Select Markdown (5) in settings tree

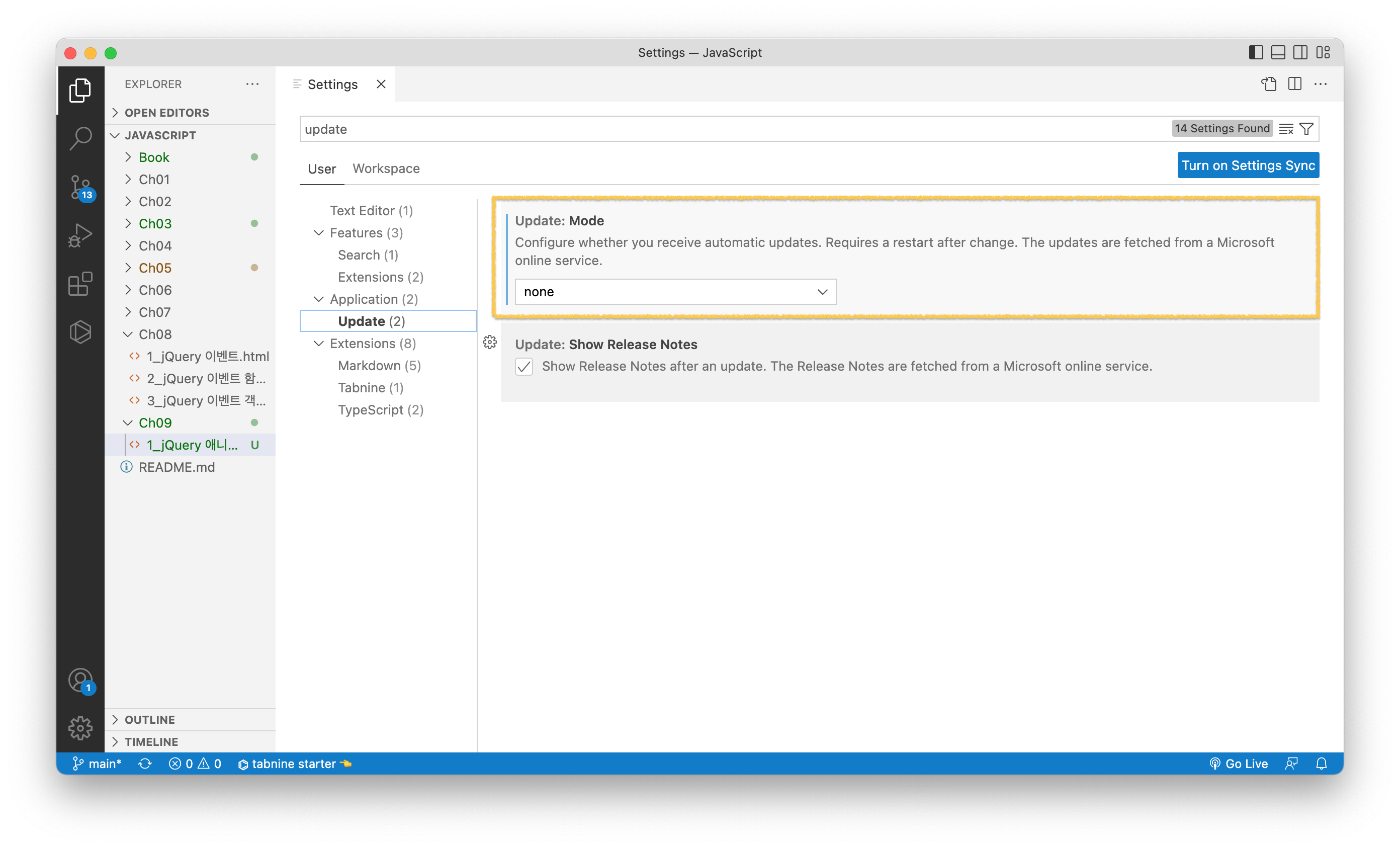[379, 365]
